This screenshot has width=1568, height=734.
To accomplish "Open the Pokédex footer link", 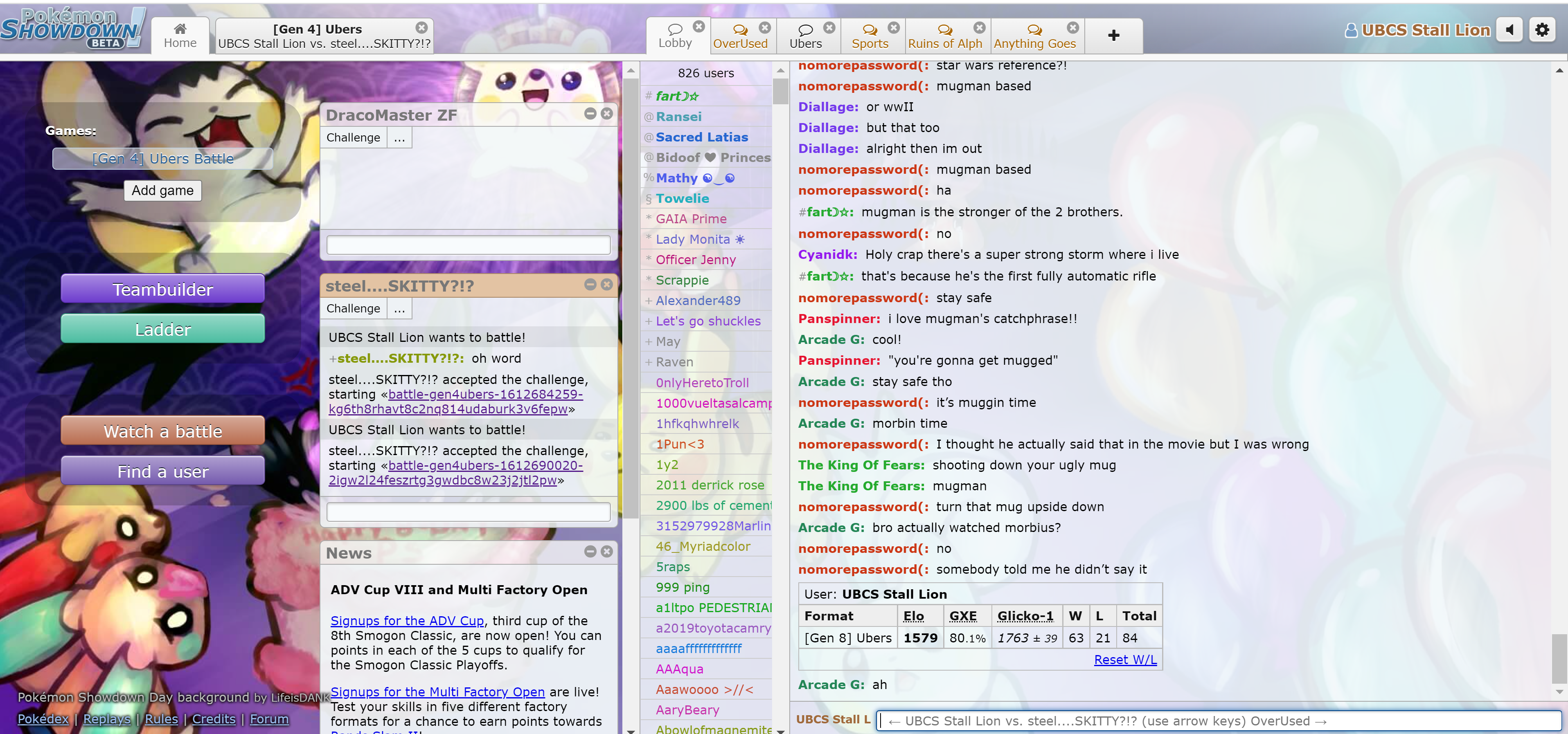I will 43,719.
